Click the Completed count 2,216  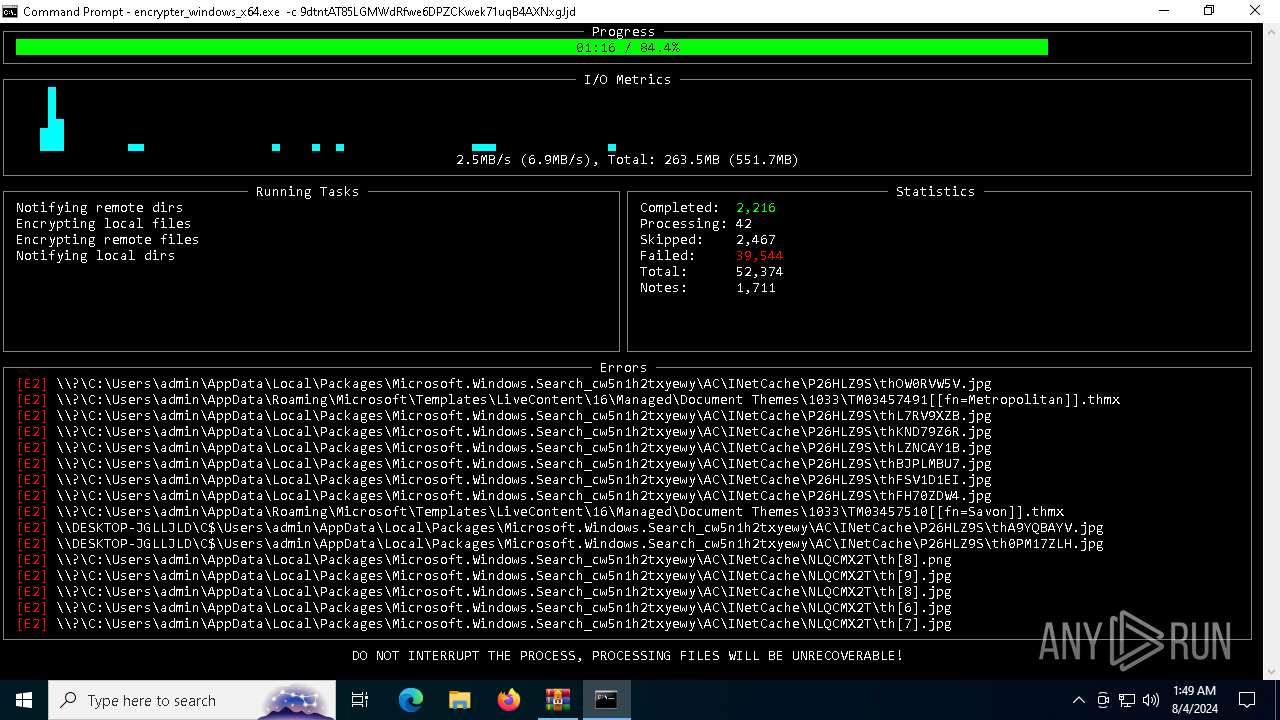click(x=756, y=207)
